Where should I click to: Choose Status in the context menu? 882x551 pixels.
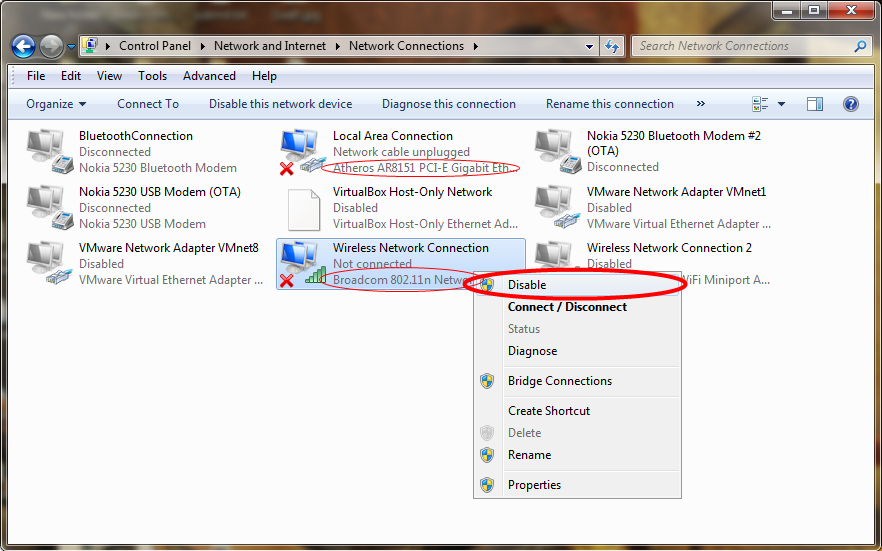pos(577,329)
